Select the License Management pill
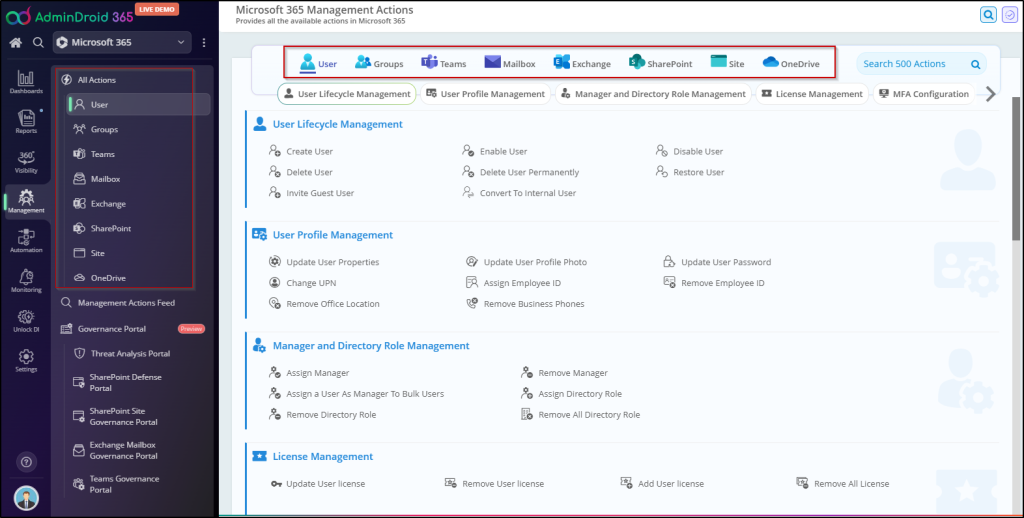Screen dimensions: 1024x518 812,94
